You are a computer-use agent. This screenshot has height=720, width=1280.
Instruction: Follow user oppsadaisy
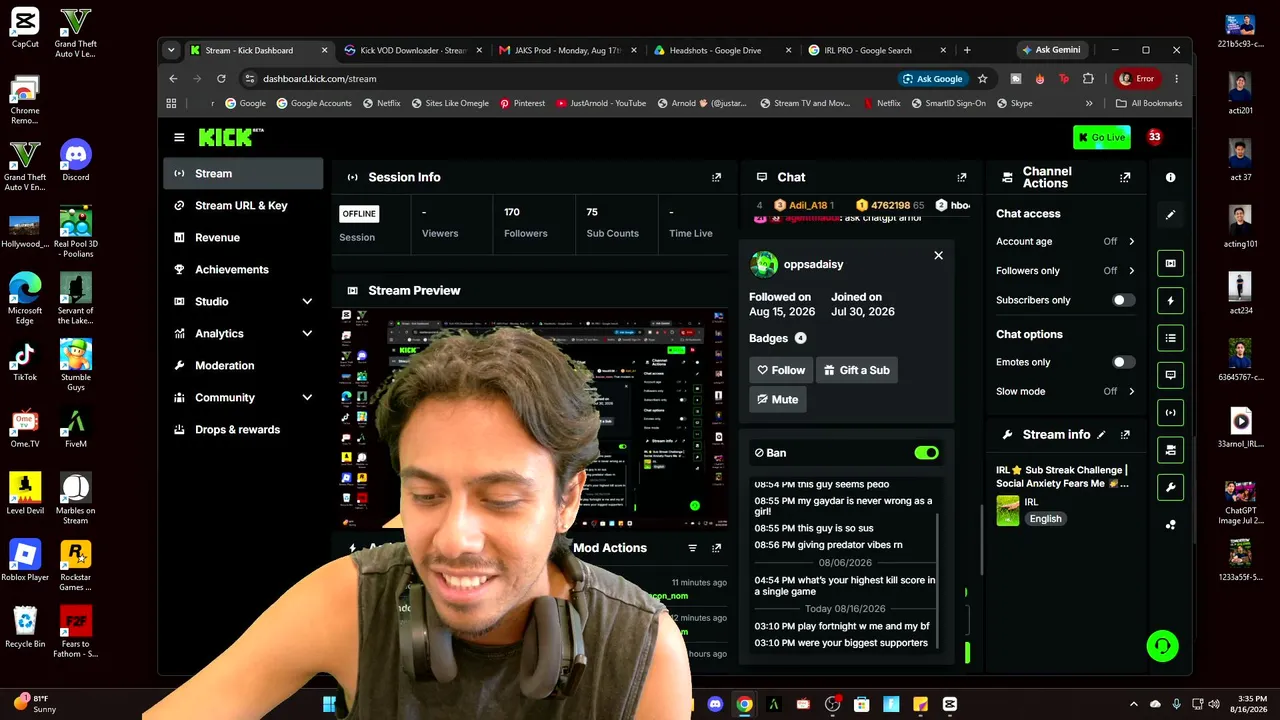click(x=781, y=370)
